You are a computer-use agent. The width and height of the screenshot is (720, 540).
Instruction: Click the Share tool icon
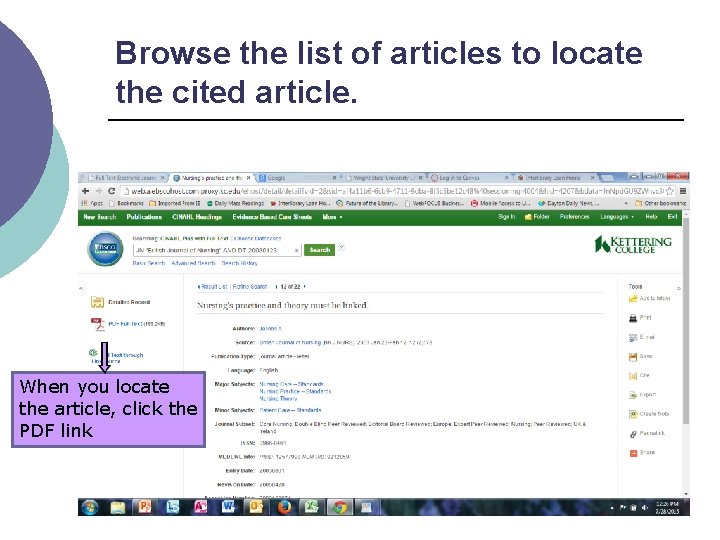pos(633,453)
